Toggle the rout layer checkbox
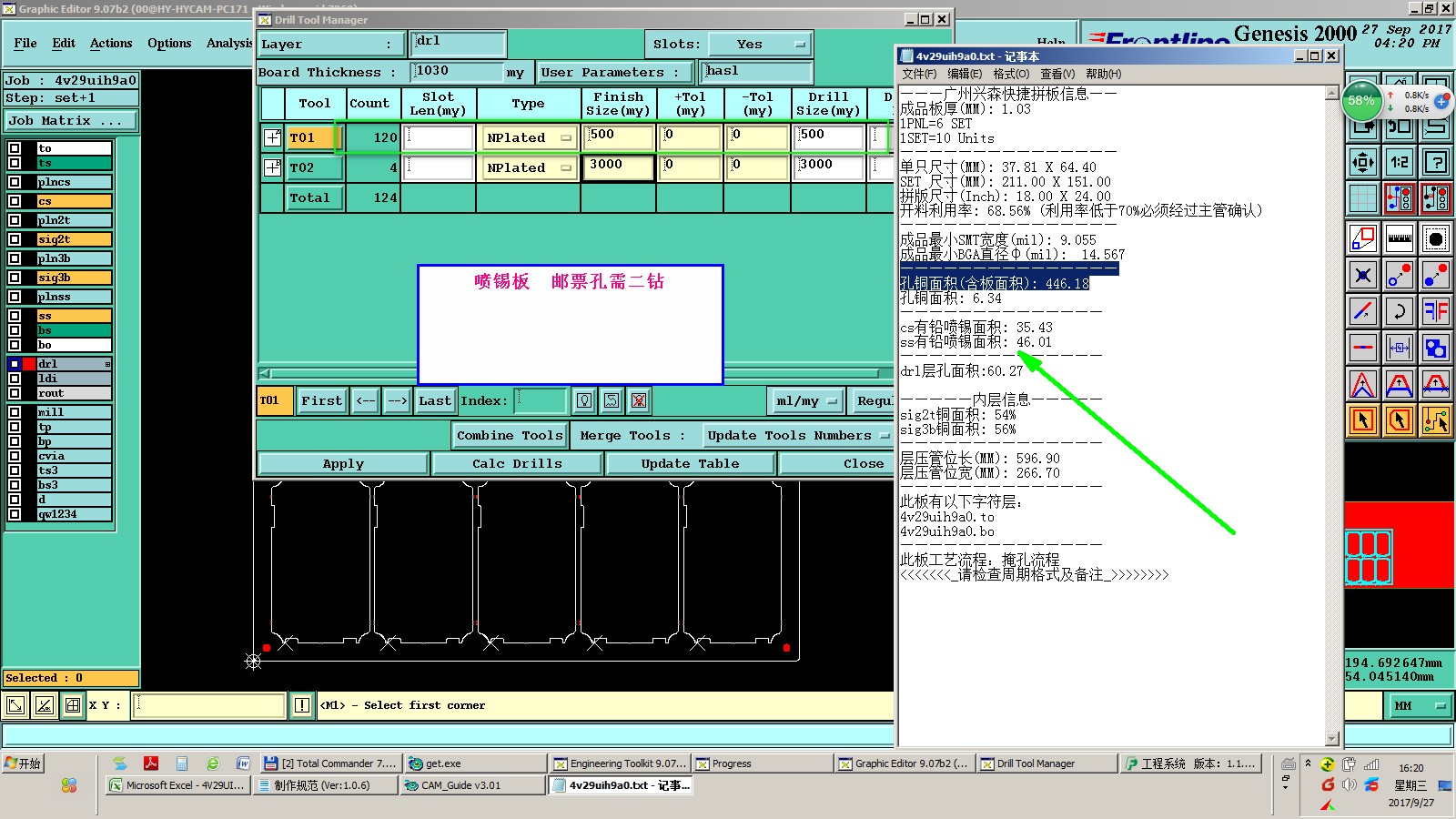This screenshot has height=819, width=1456. point(15,393)
